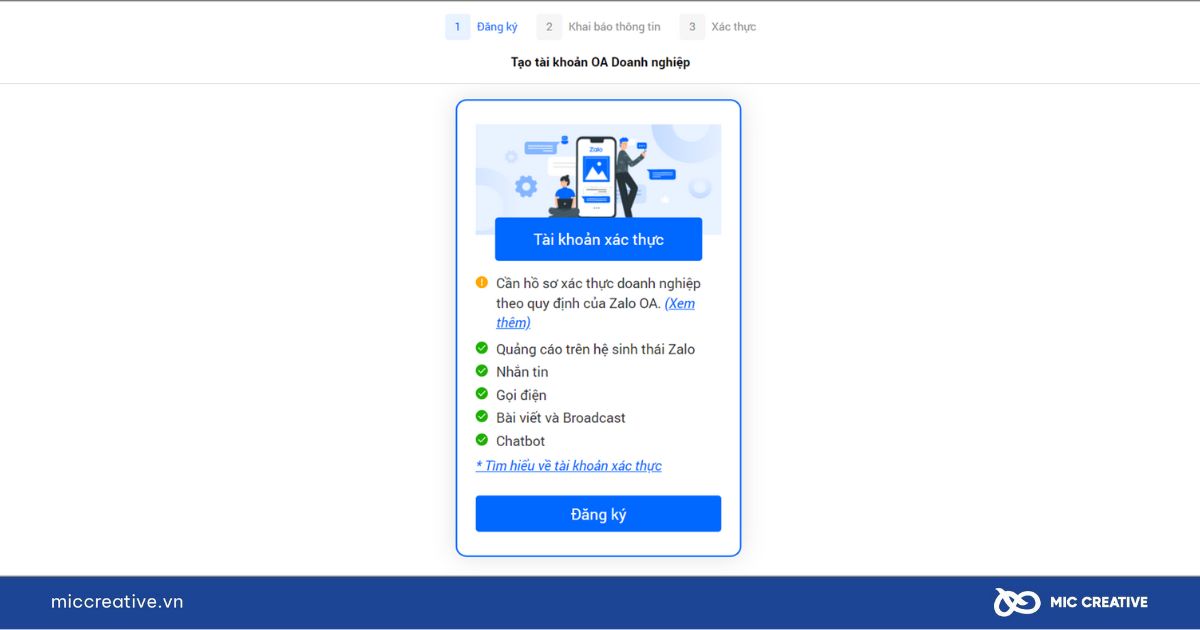Click green check beside Bài viết và Broadcast

tap(482, 416)
